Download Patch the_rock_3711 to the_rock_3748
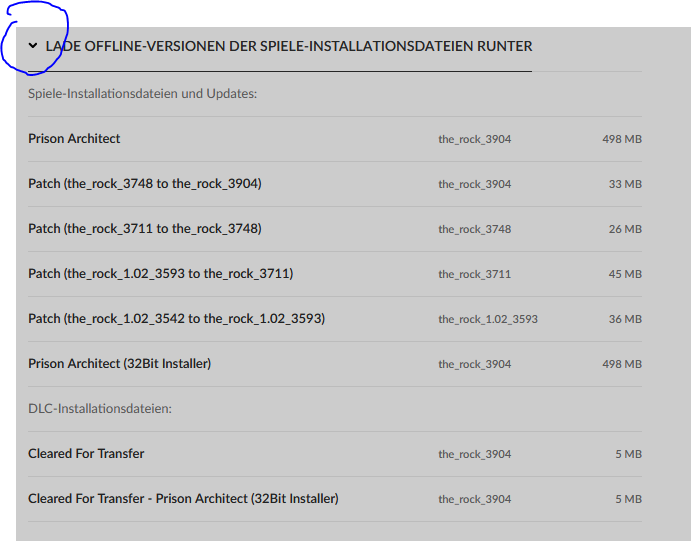691x541 pixels. point(145,229)
